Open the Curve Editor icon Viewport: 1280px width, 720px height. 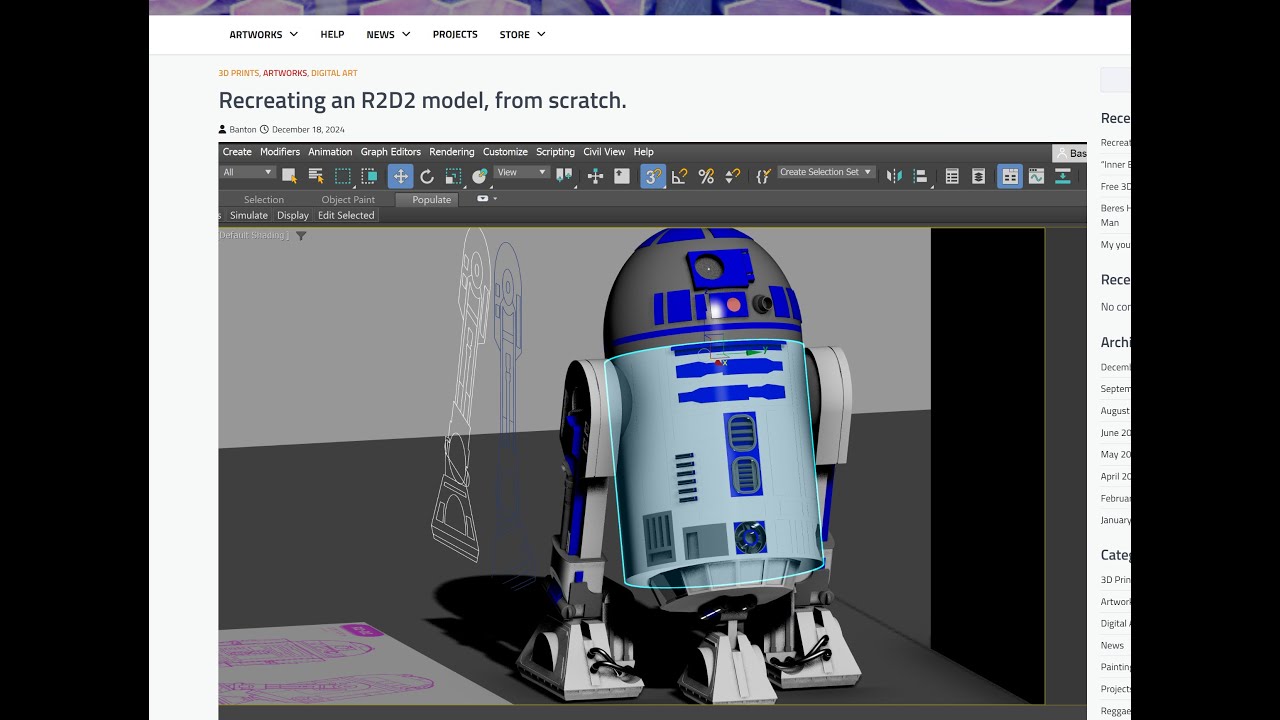pyautogui.click(x=1036, y=176)
